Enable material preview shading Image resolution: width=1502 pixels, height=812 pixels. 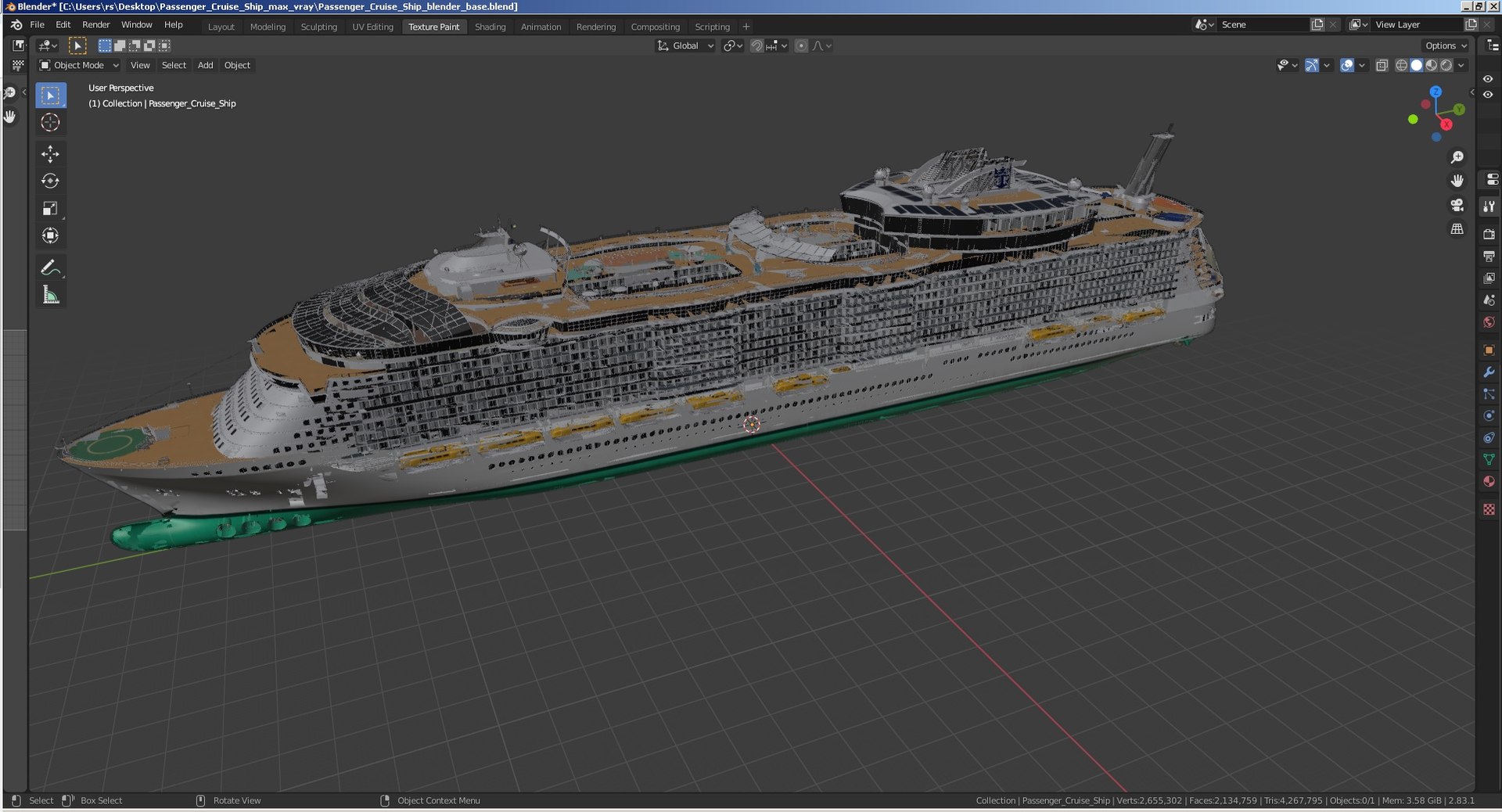[x=1432, y=66]
